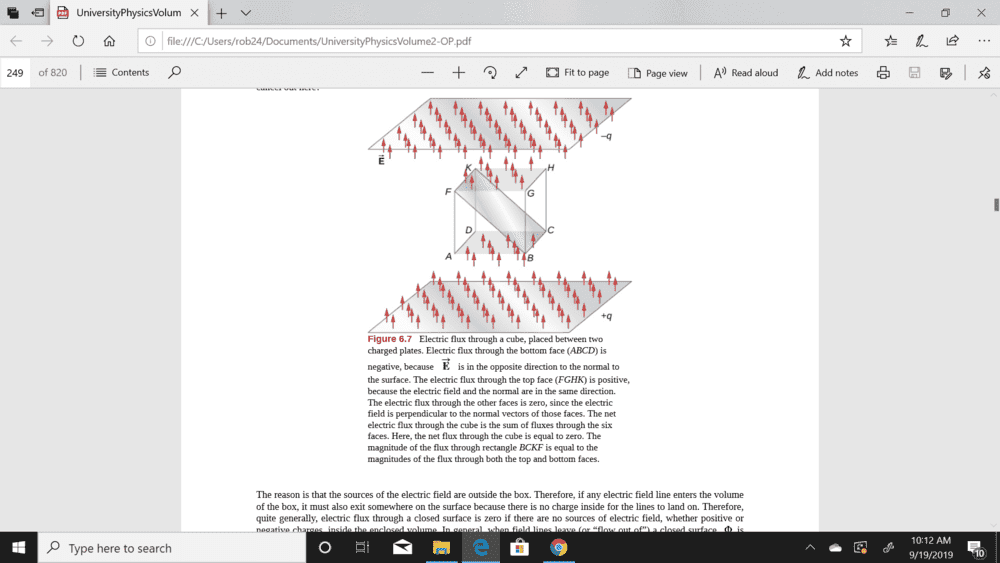Open Google Chrome from taskbar
Image resolution: width=1000 pixels, height=563 pixels.
pos(559,548)
